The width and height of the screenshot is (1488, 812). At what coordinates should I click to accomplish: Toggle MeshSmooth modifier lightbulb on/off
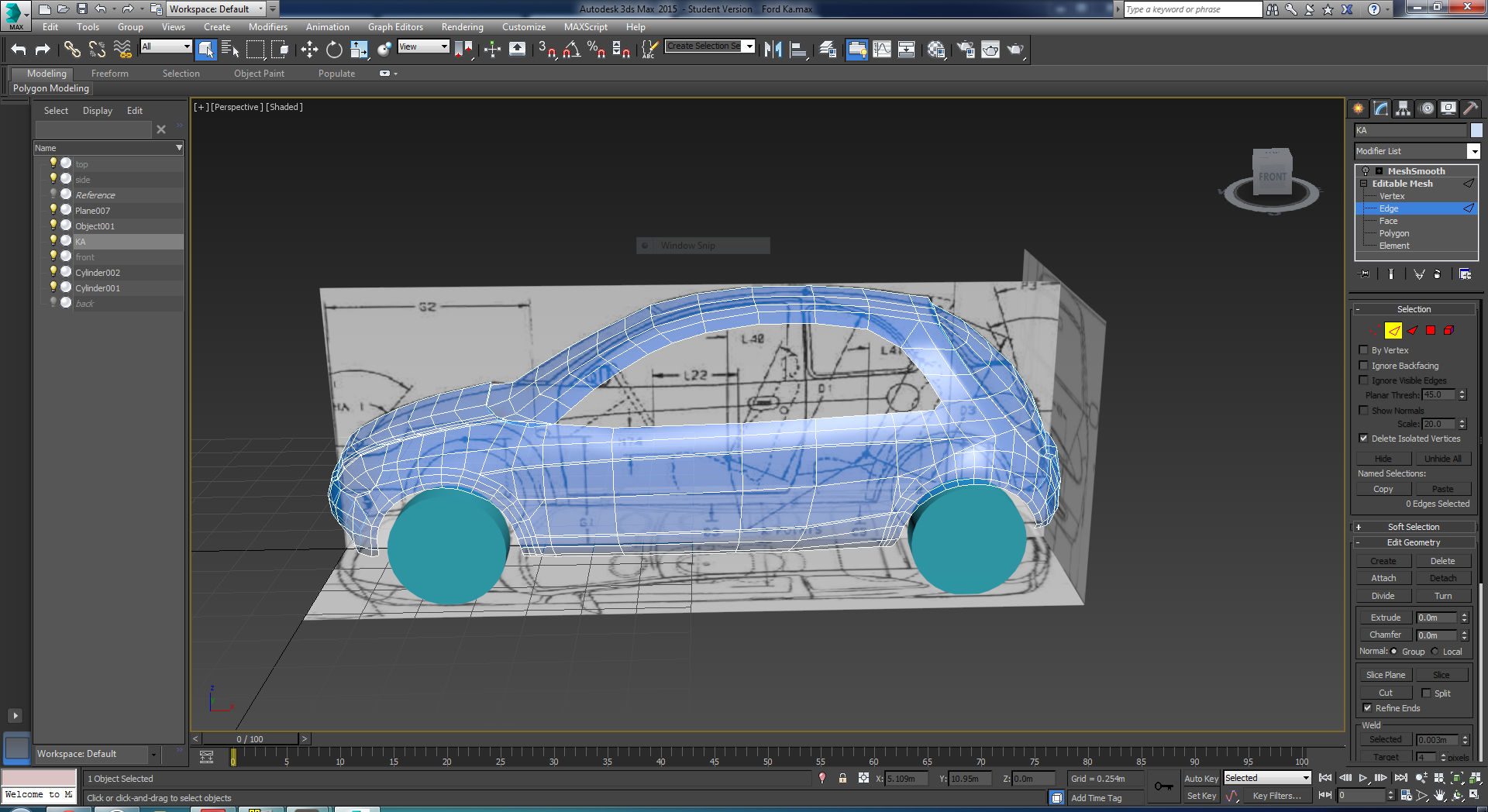click(1366, 171)
